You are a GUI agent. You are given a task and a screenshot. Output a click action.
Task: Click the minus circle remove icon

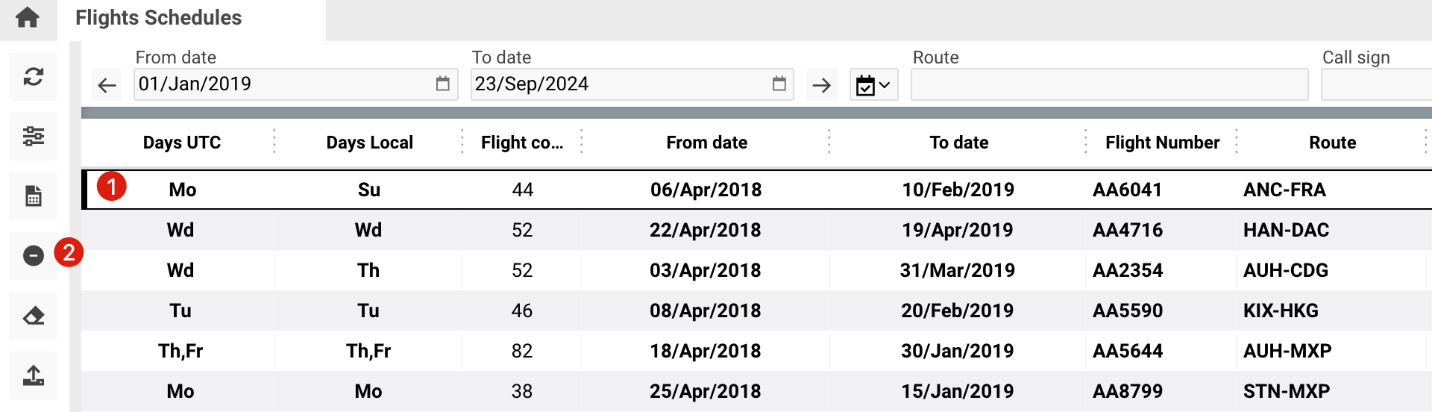34,256
